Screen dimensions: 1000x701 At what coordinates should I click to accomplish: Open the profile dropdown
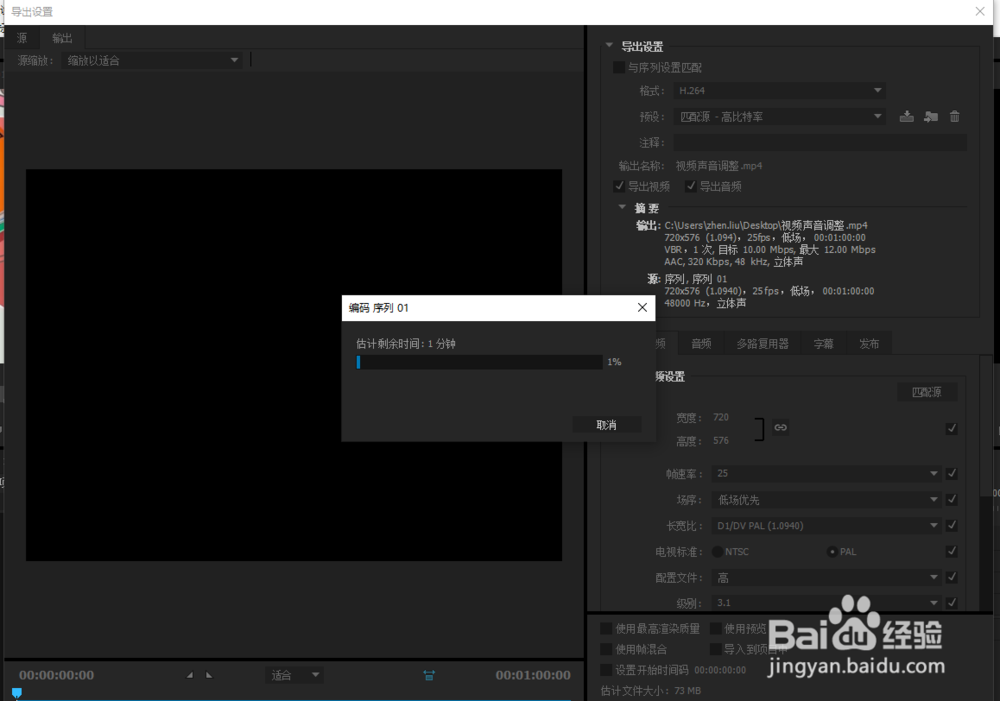(827, 577)
